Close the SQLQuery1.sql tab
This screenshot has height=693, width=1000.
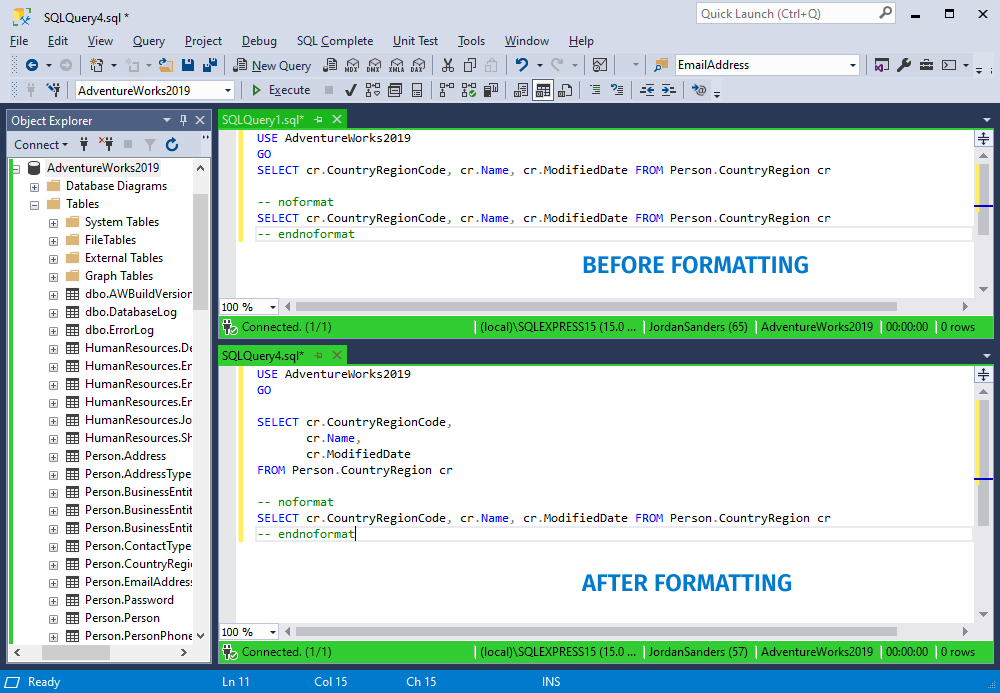point(337,119)
